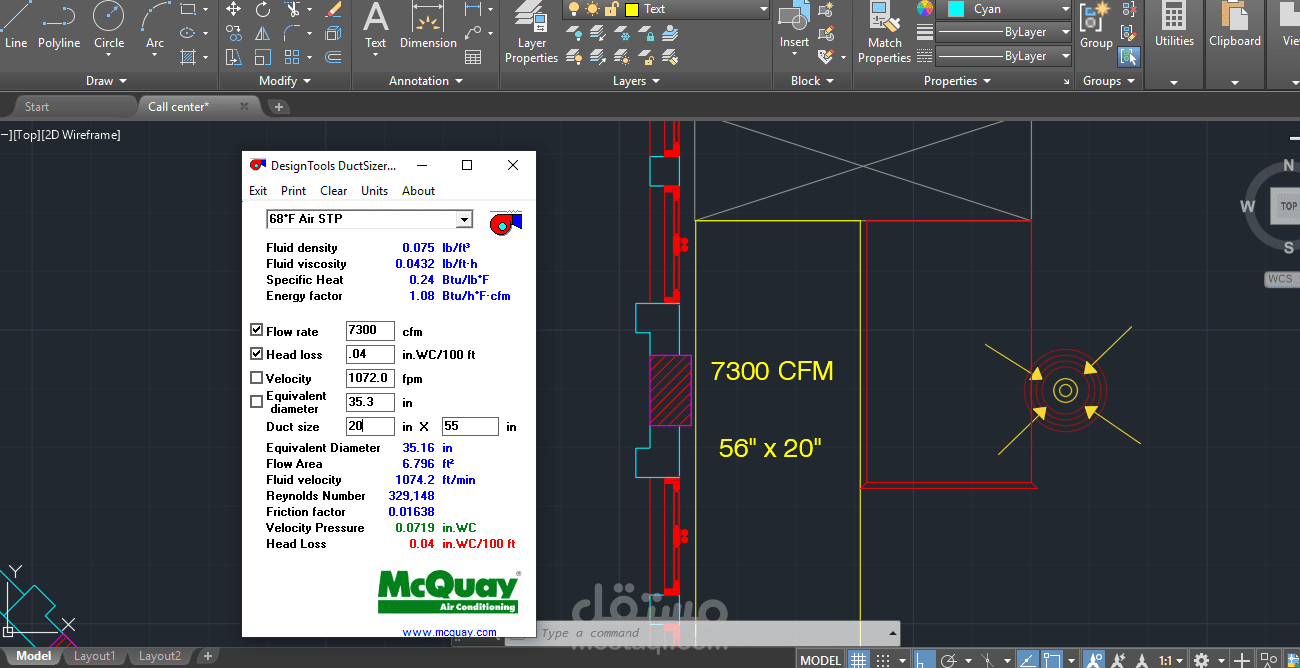Open the 68°F Air STP fluid dropdown
Viewport: 1300px width, 668px height.
point(464,220)
